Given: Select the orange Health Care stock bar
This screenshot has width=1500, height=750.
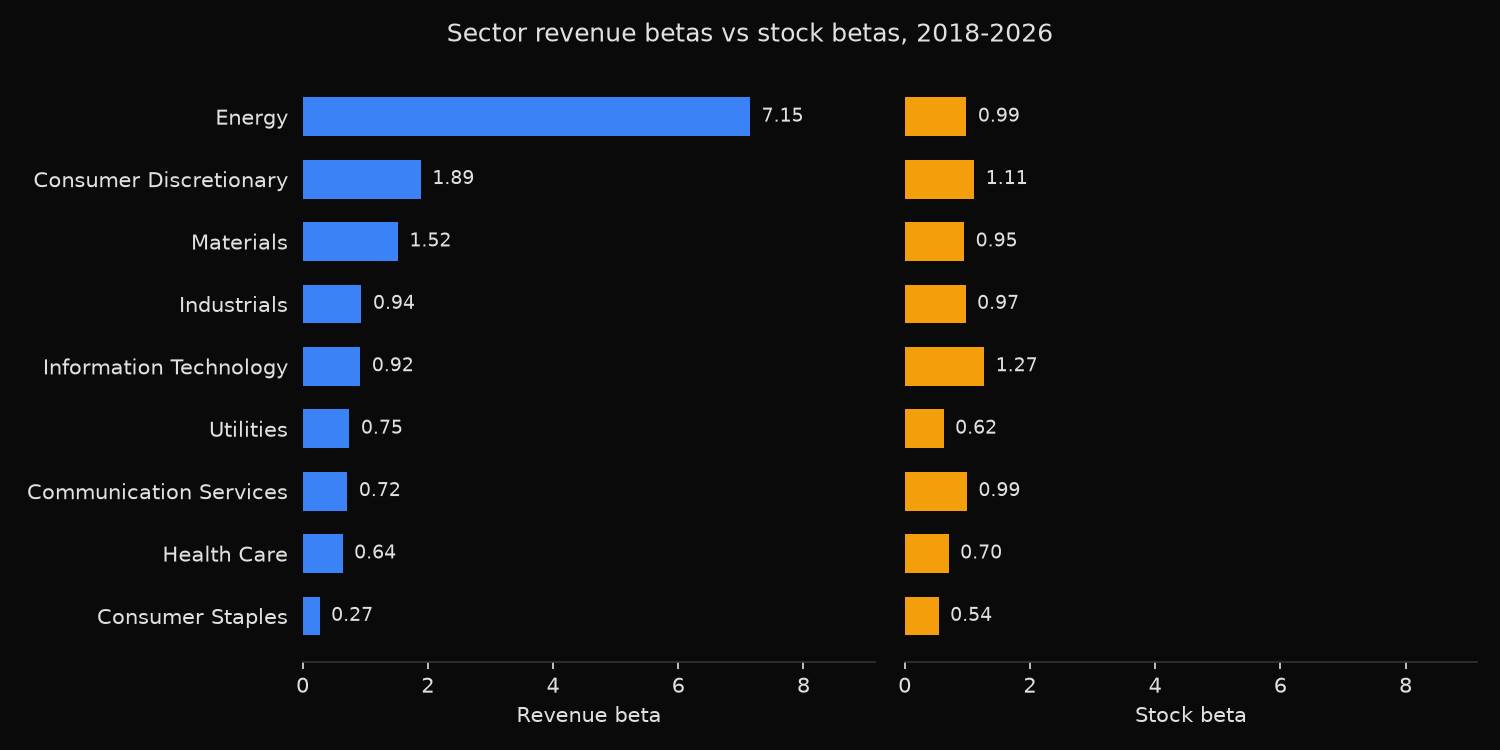Looking at the screenshot, I should 927,553.
